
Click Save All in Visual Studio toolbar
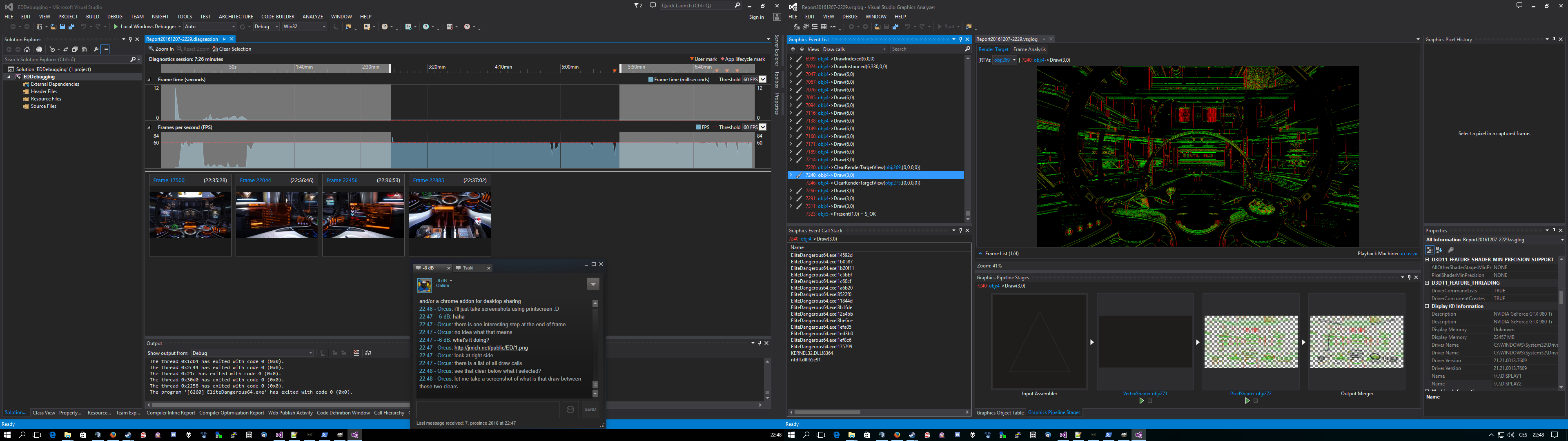(71, 27)
